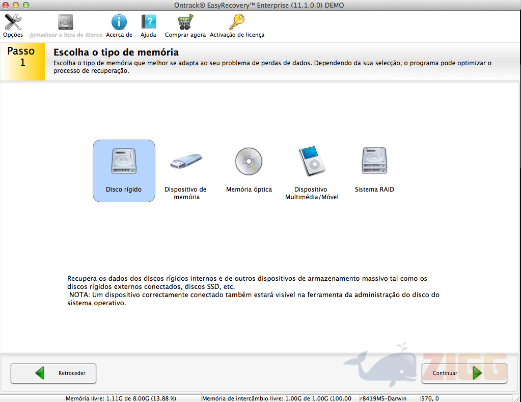The width and height of the screenshot is (521, 402).
Task: Open the Opções tools icon
Action: (x=13, y=22)
